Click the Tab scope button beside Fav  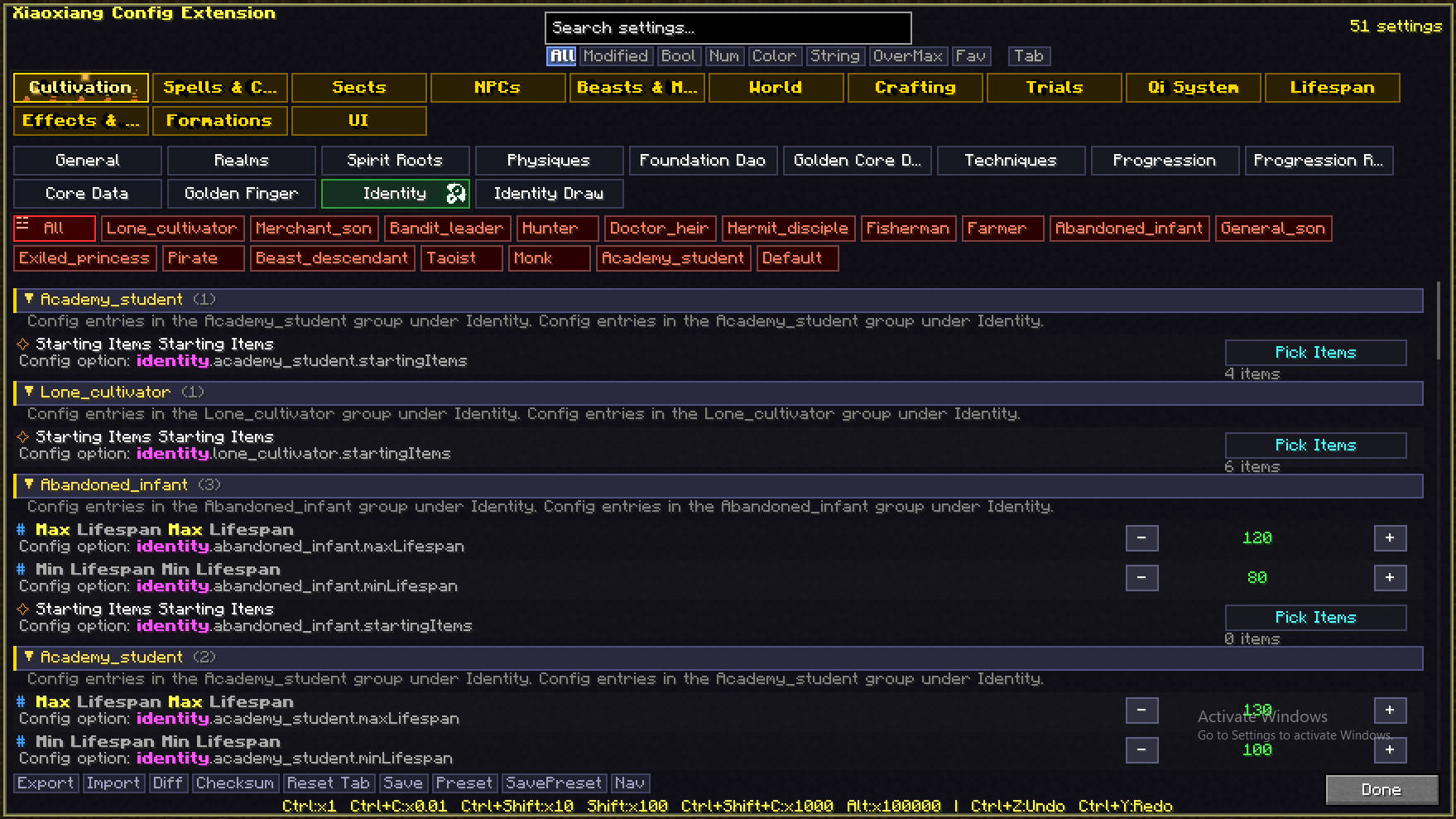pos(1029,56)
